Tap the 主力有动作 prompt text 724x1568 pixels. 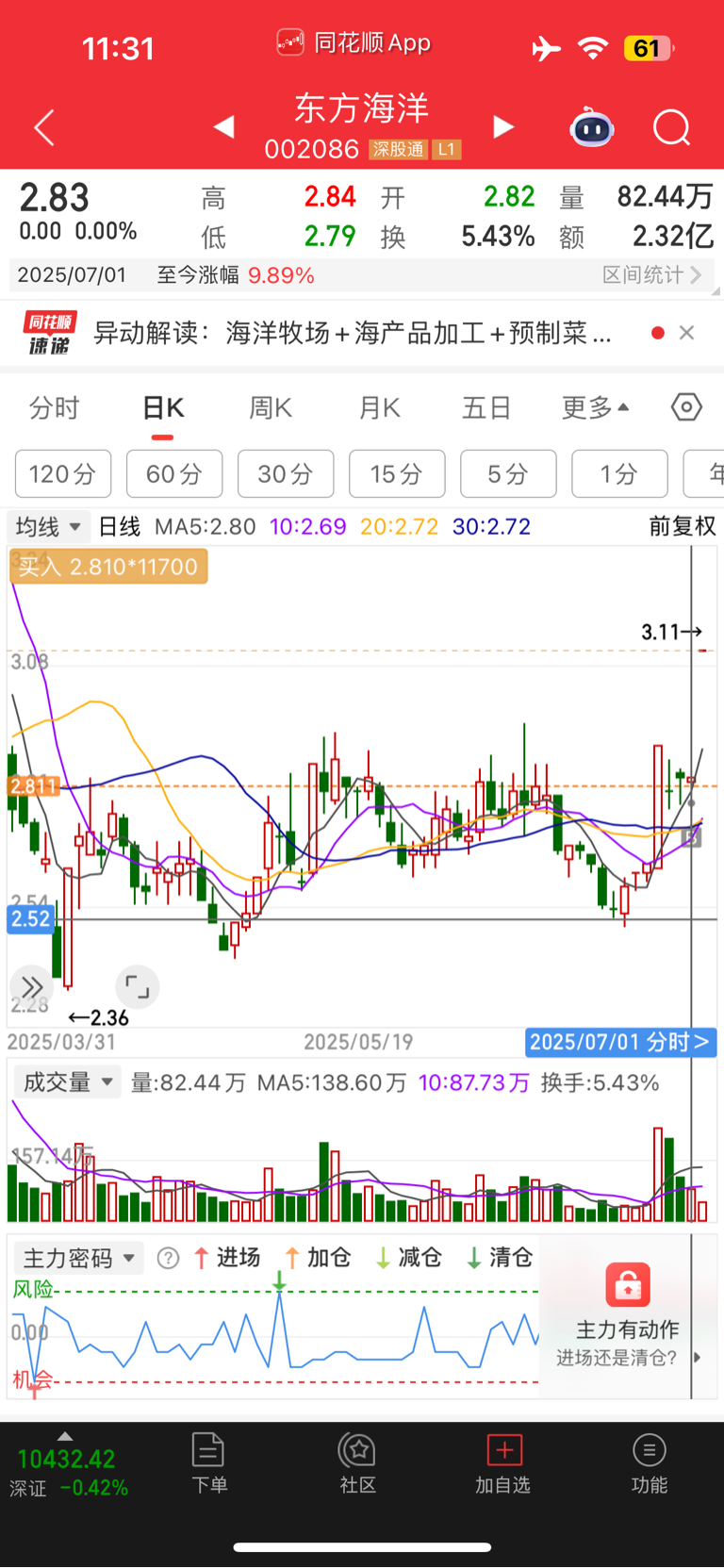click(627, 1329)
